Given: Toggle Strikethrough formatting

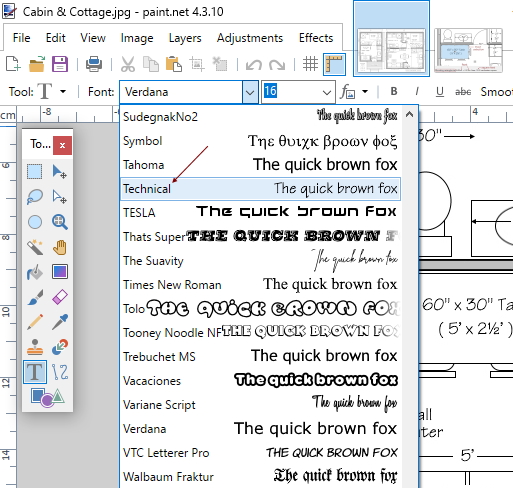Looking at the screenshot, I should [463, 91].
